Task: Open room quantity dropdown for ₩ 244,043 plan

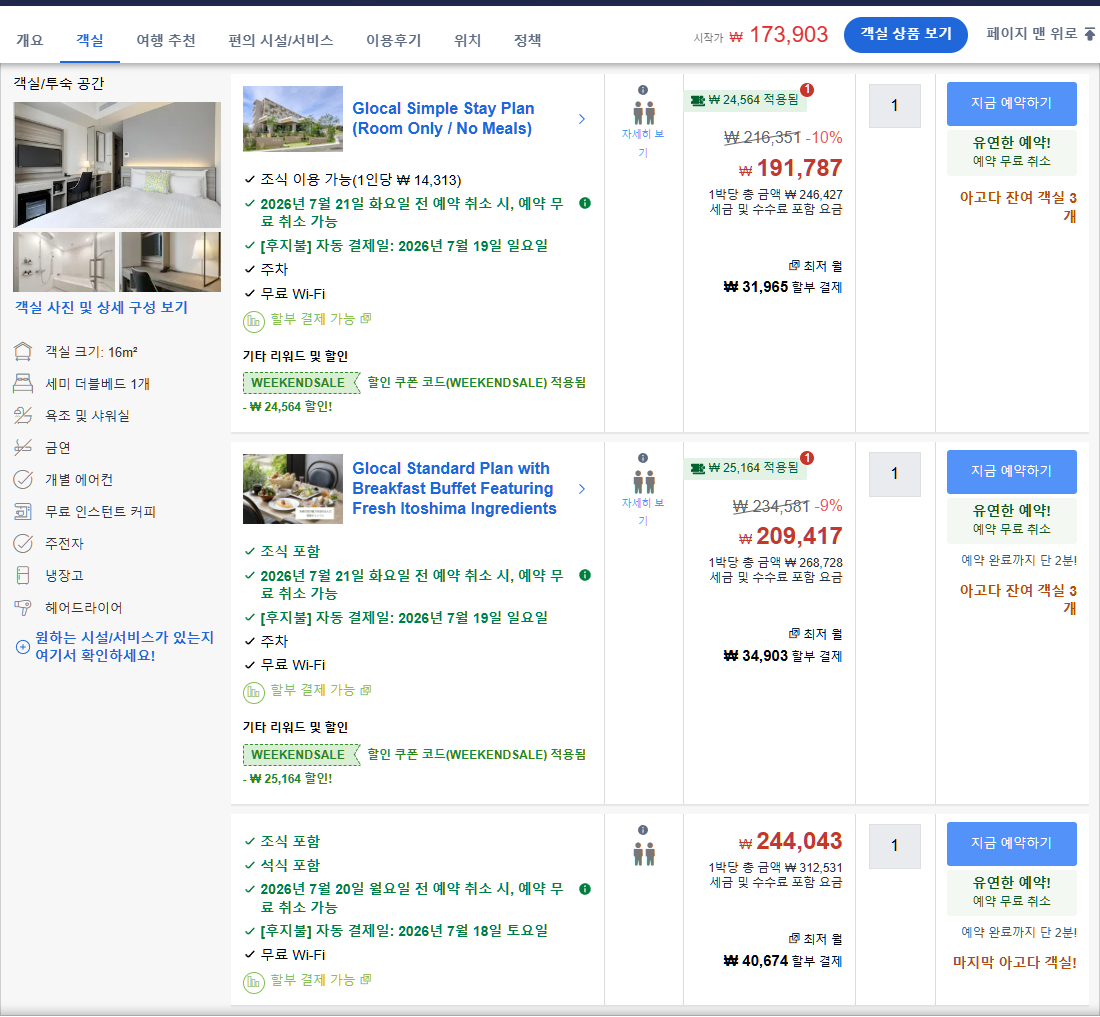Action: click(x=894, y=846)
